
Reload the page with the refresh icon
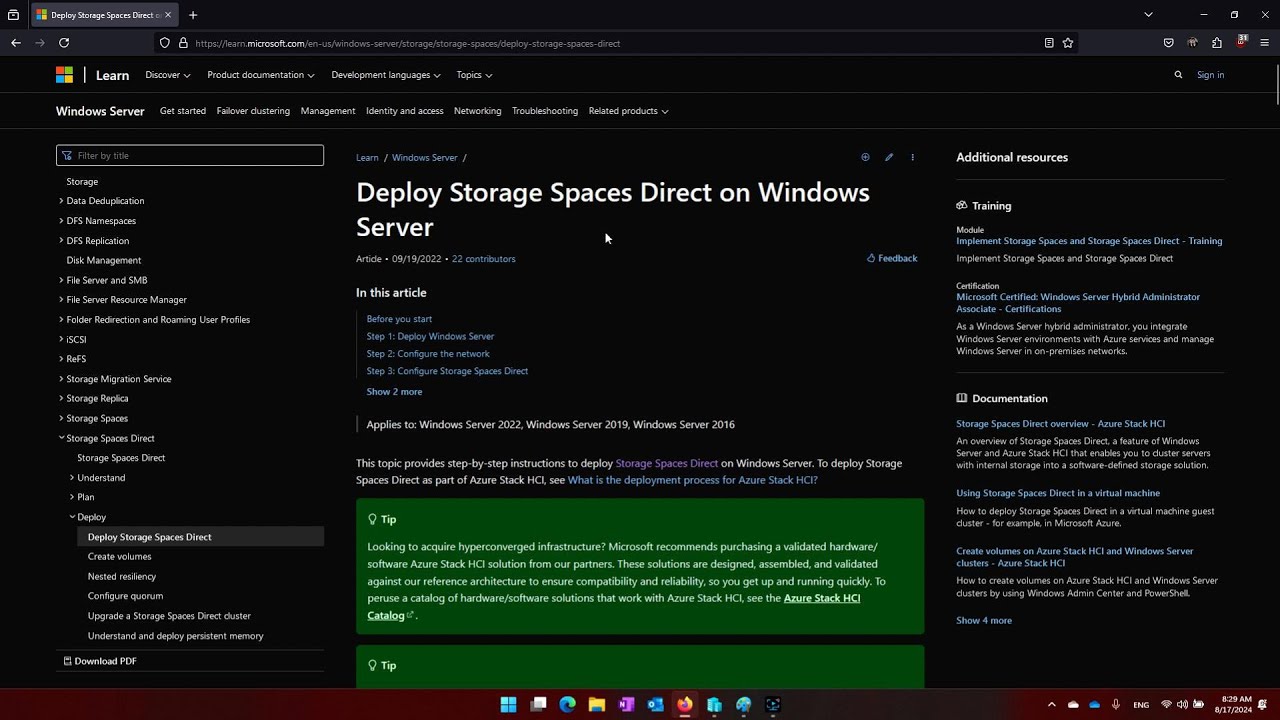64,43
